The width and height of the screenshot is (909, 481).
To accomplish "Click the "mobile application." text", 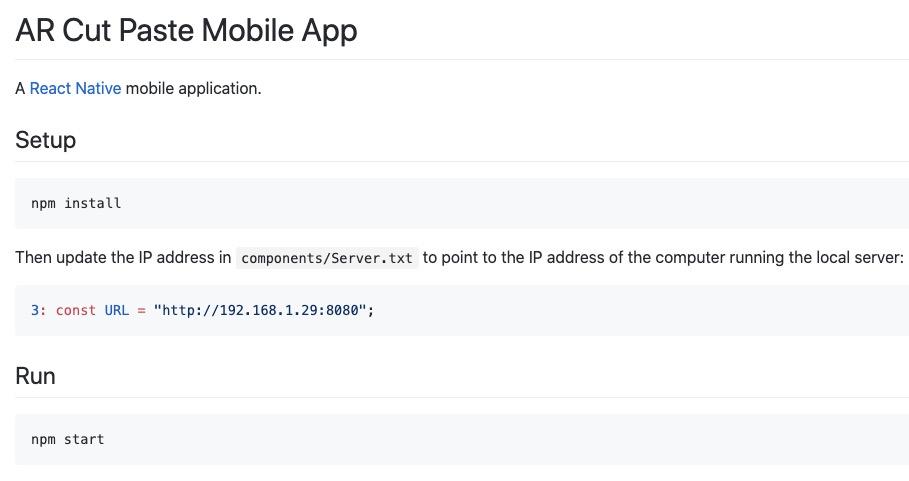I will pos(193,88).
